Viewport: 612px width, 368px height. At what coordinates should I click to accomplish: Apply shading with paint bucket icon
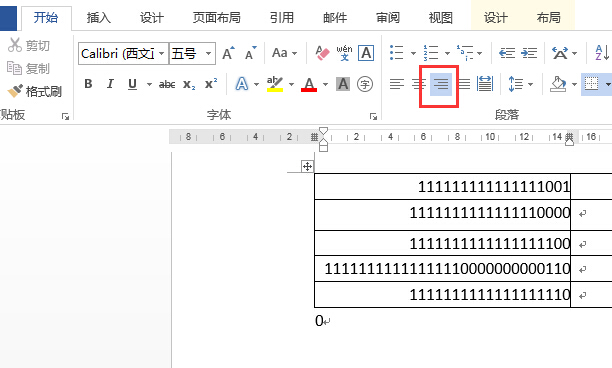pyautogui.click(x=558, y=84)
